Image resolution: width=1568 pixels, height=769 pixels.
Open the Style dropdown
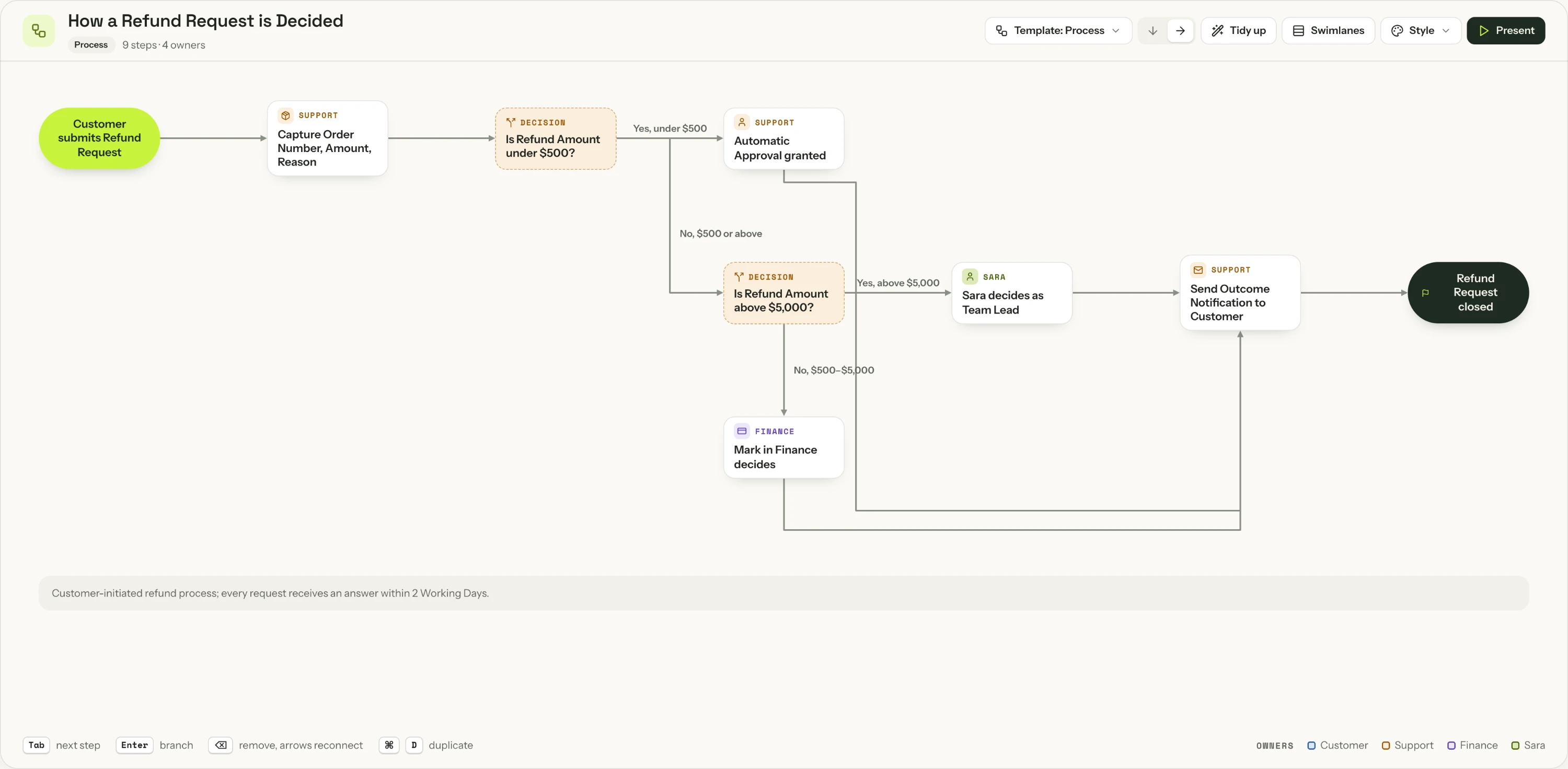point(1421,30)
